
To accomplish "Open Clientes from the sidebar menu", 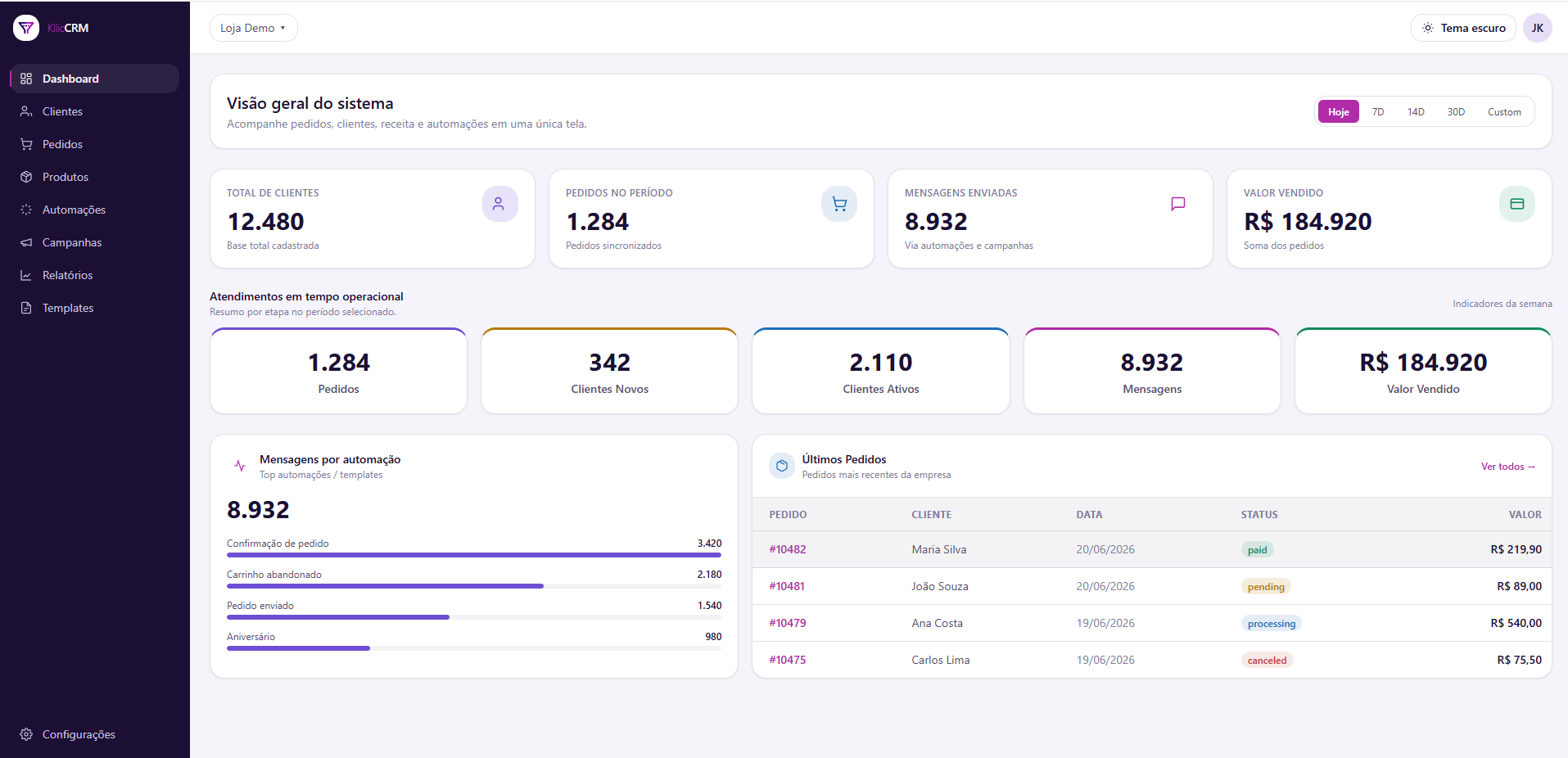I will pyautogui.click(x=94, y=111).
